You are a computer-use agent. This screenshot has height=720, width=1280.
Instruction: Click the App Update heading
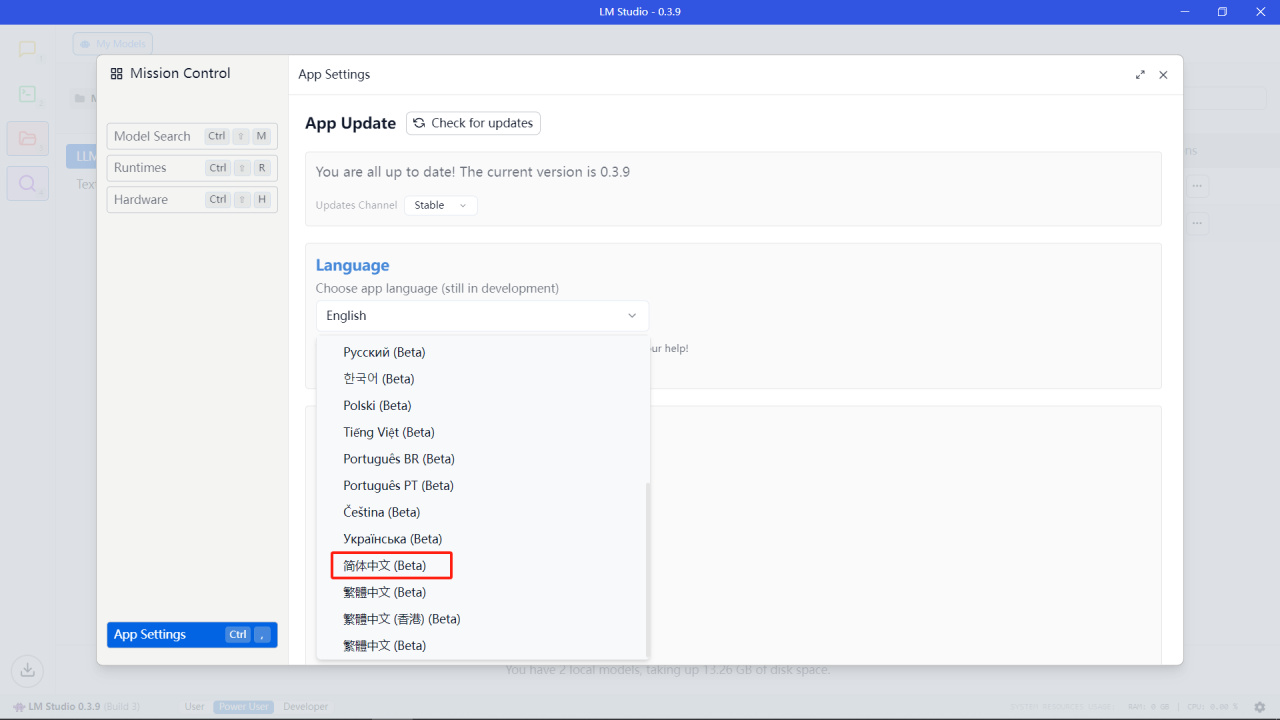(x=350, y=123)
